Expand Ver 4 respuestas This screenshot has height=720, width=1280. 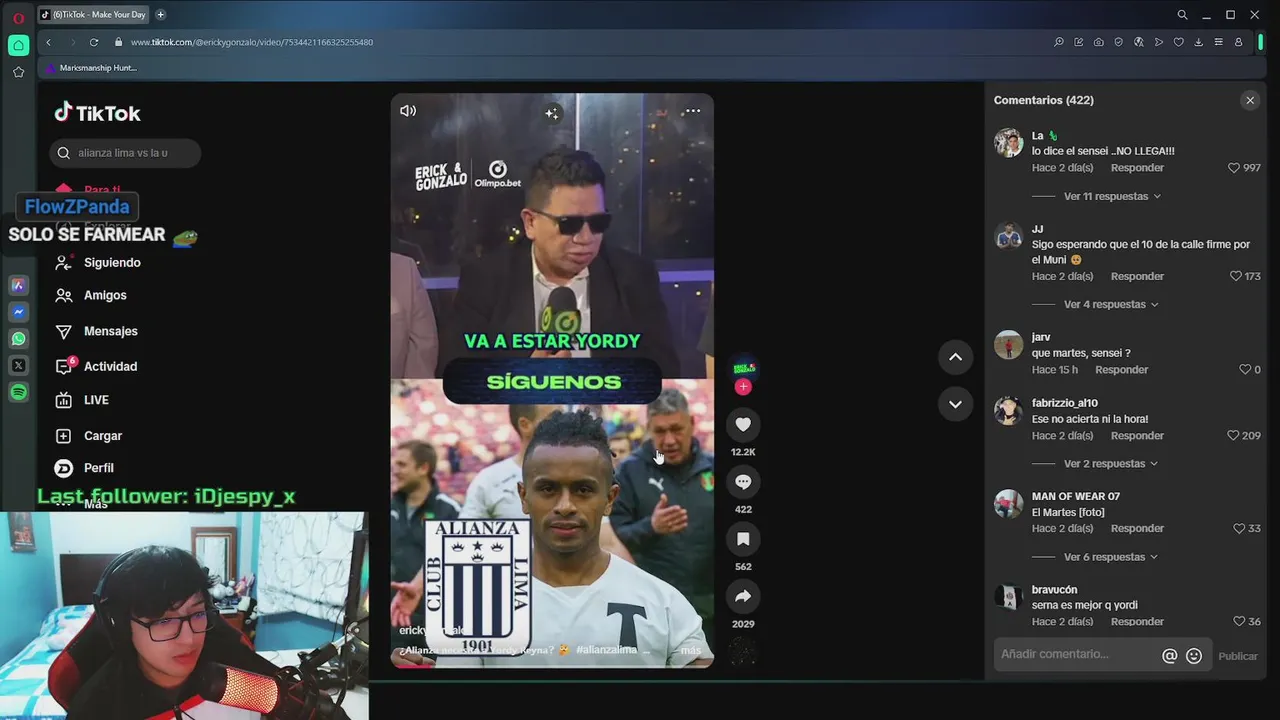pos(1111,304)
